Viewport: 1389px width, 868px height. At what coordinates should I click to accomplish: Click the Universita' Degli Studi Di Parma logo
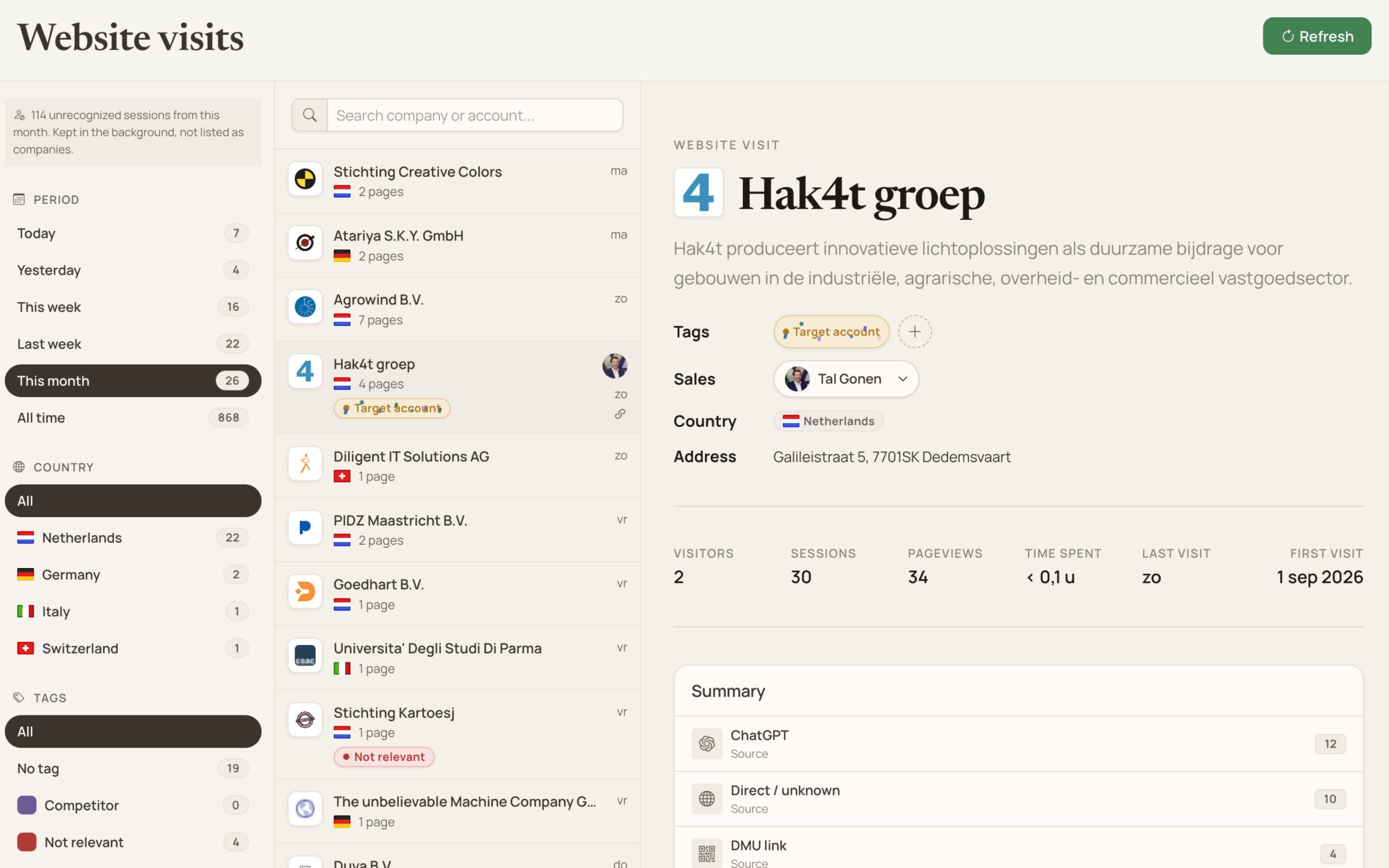[x=305, y=655]
